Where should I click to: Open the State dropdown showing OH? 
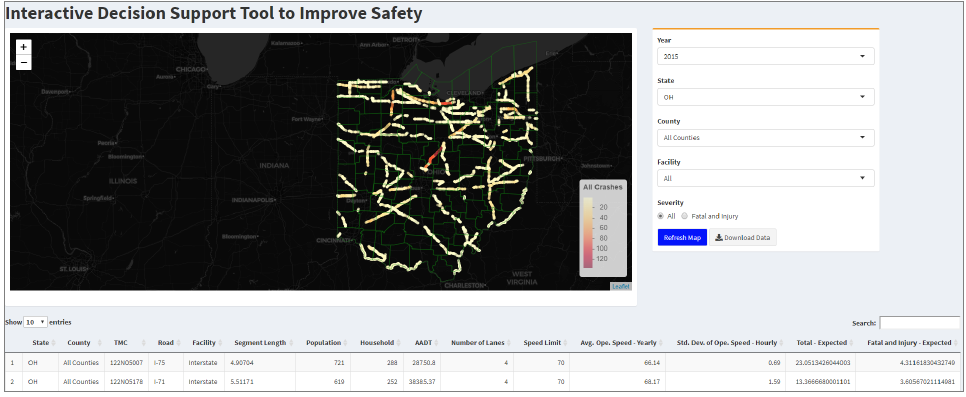pos(766,97)
